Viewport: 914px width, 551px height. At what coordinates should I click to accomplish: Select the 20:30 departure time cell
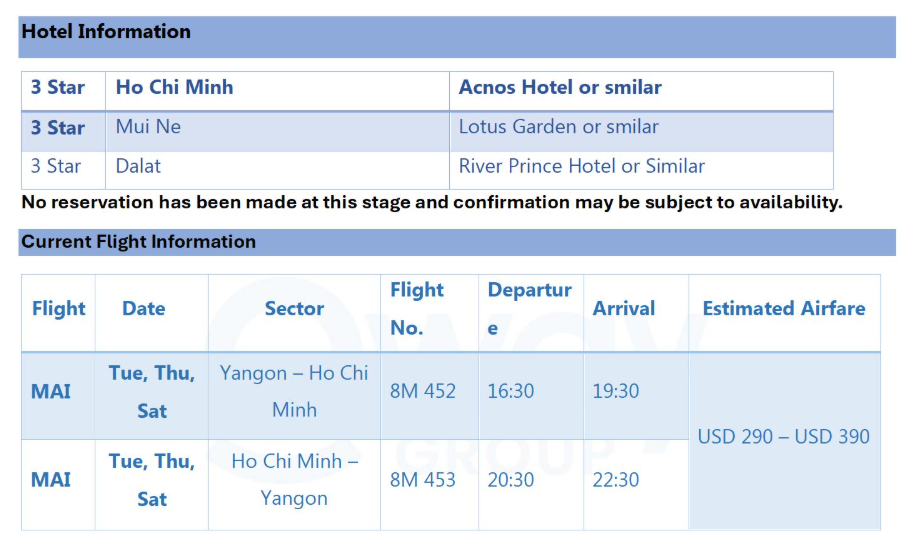point(511,480)
